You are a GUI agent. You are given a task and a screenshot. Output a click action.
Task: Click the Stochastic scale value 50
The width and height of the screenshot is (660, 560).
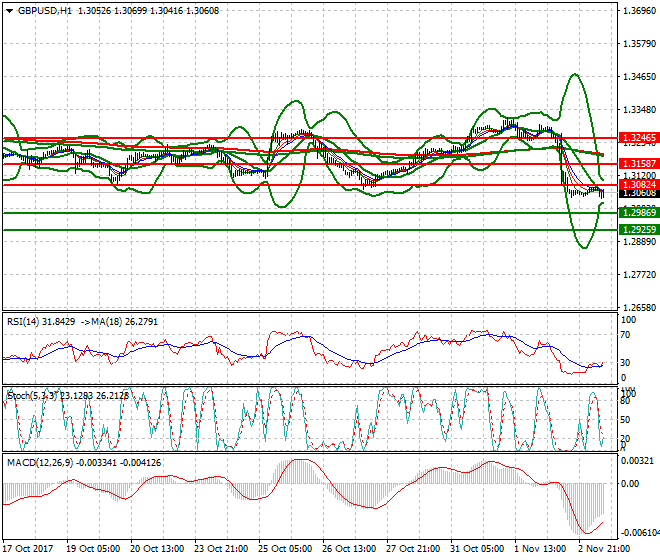[626, 420]
